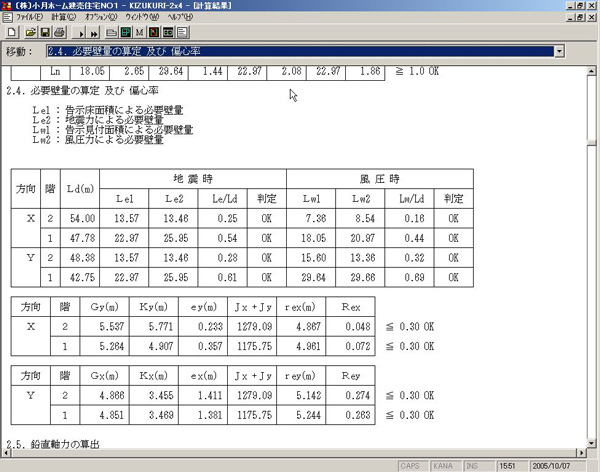The height and width of the screenshot is (472, 600).
Task: Open the text list document icon
Action: [x=183, y=33]
